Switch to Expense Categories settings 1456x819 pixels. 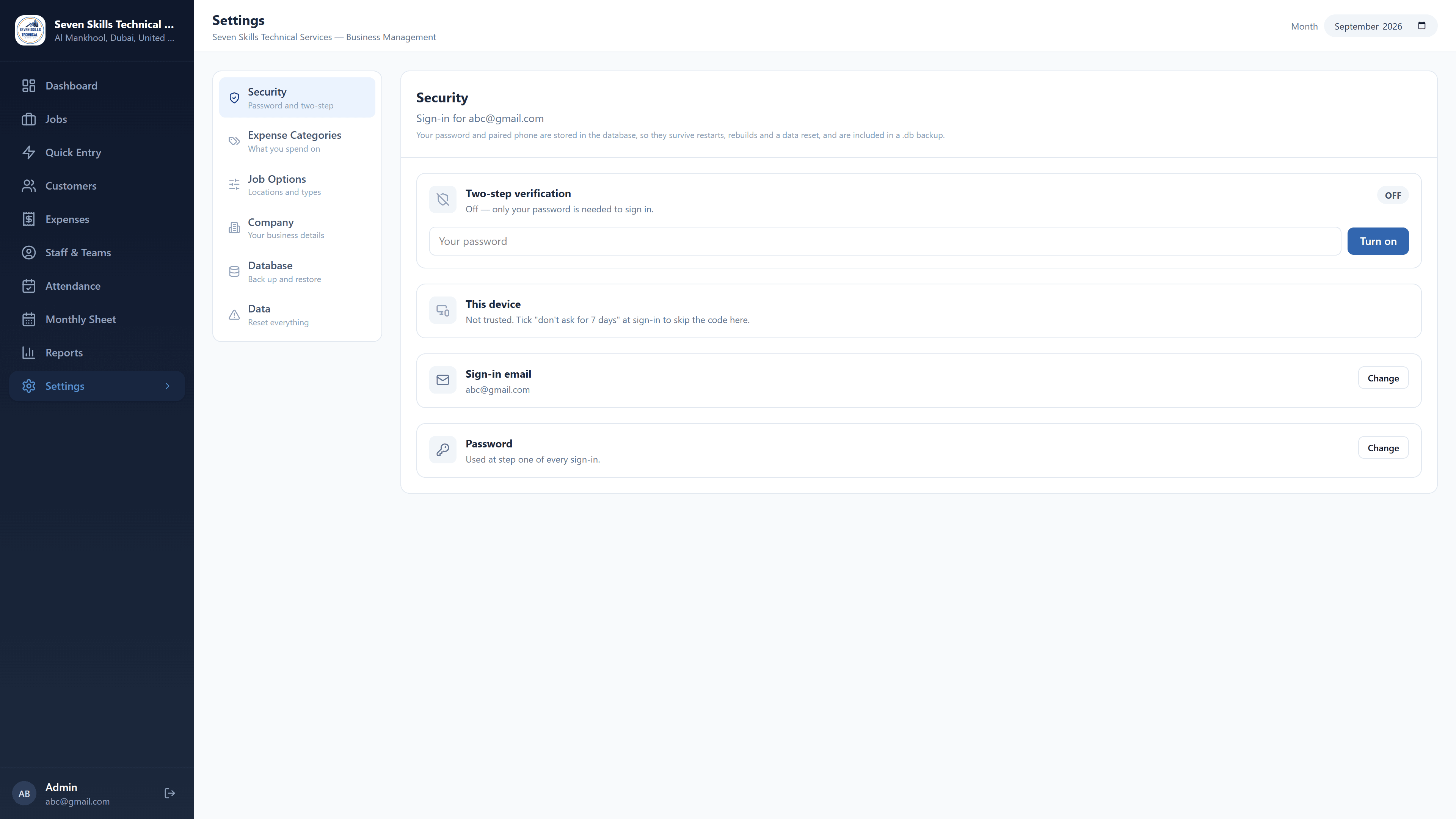pos(297,141)
